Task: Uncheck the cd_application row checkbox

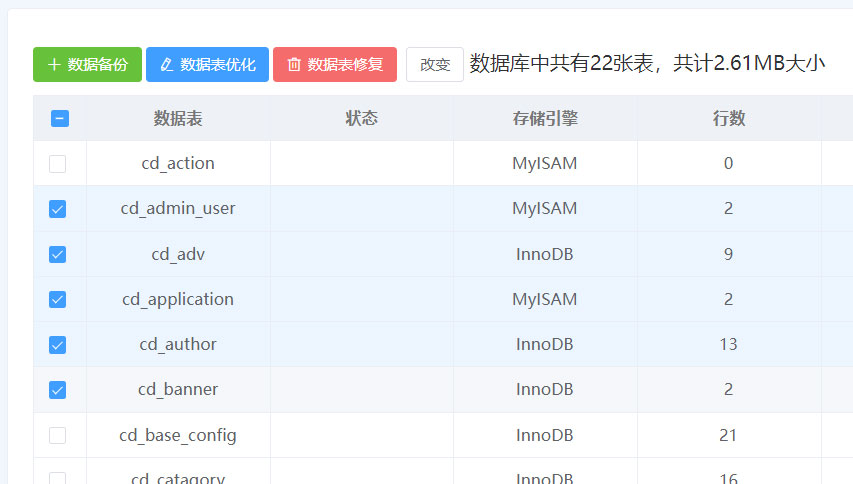Action: pos(58,300)
